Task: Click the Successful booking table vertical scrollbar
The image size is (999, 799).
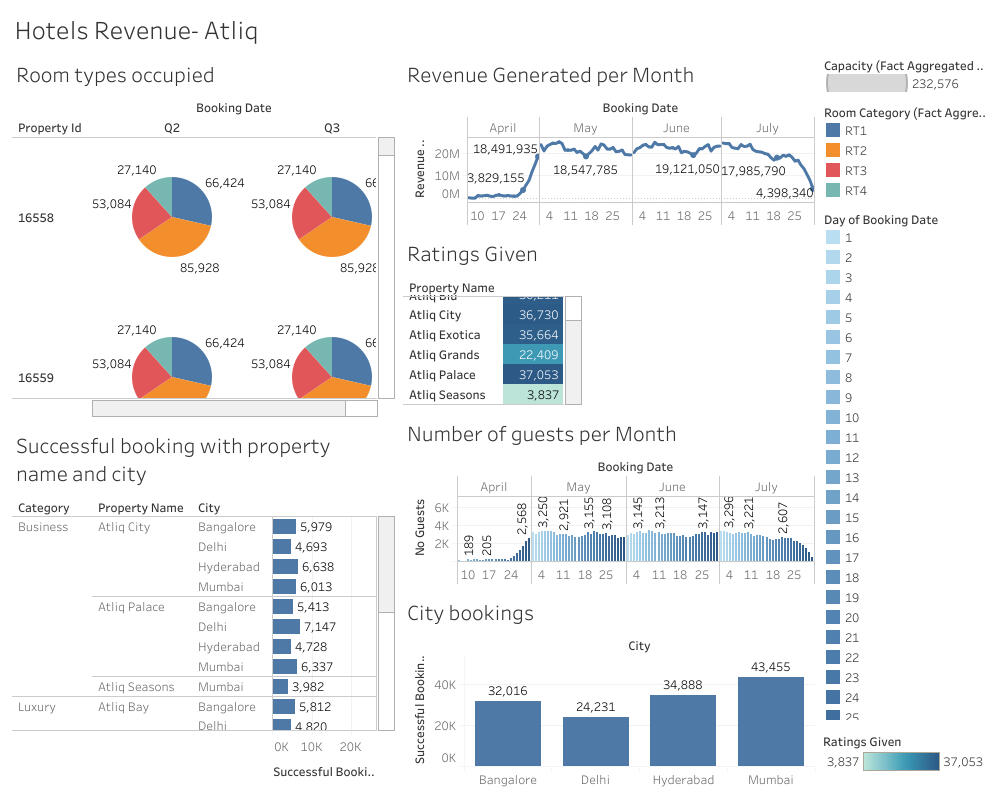Action: coord(386,567)
